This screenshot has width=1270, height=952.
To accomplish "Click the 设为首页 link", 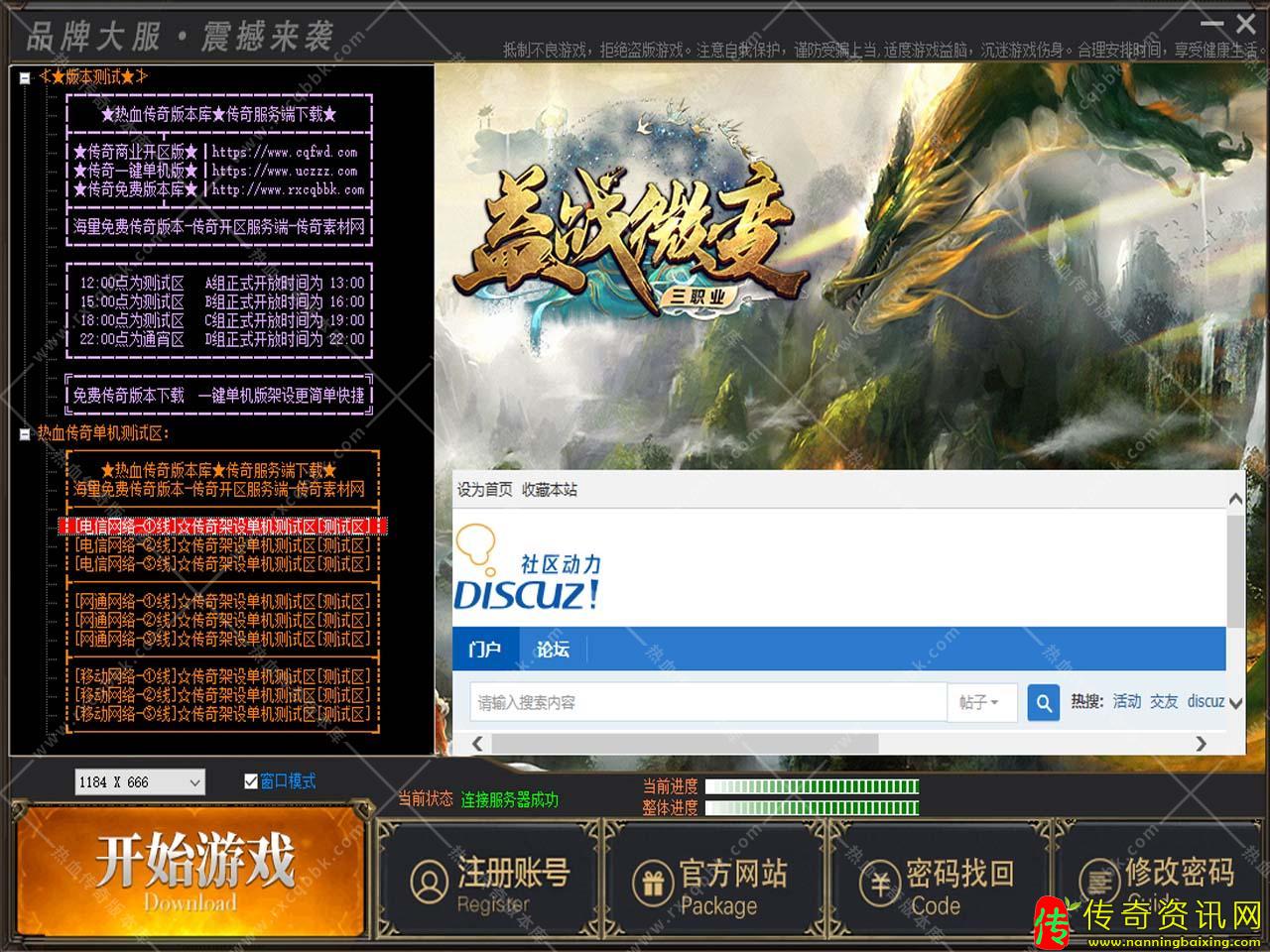I will (x=484, y=490).
